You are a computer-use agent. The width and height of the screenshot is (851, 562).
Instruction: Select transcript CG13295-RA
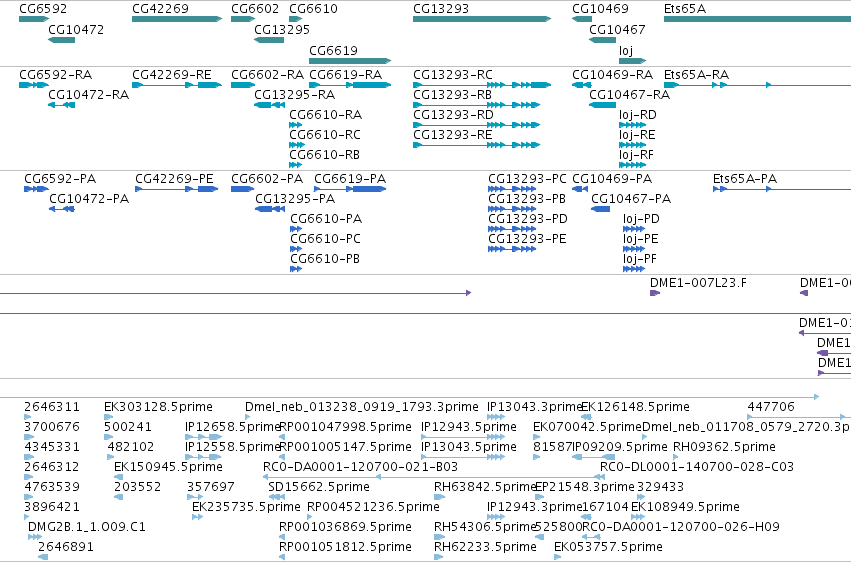tap(295, 94)
